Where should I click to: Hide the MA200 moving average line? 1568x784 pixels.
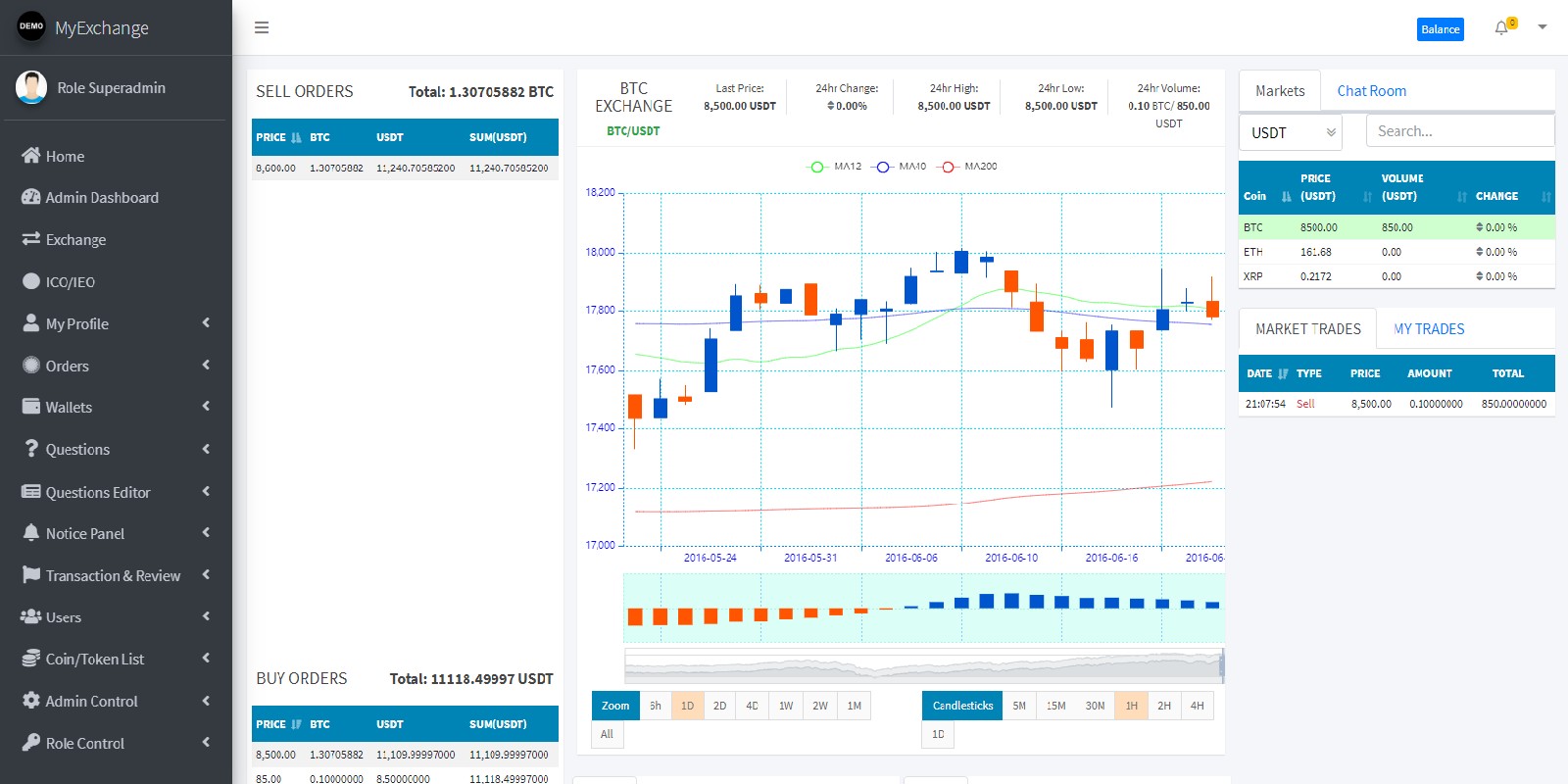(966, 167)
